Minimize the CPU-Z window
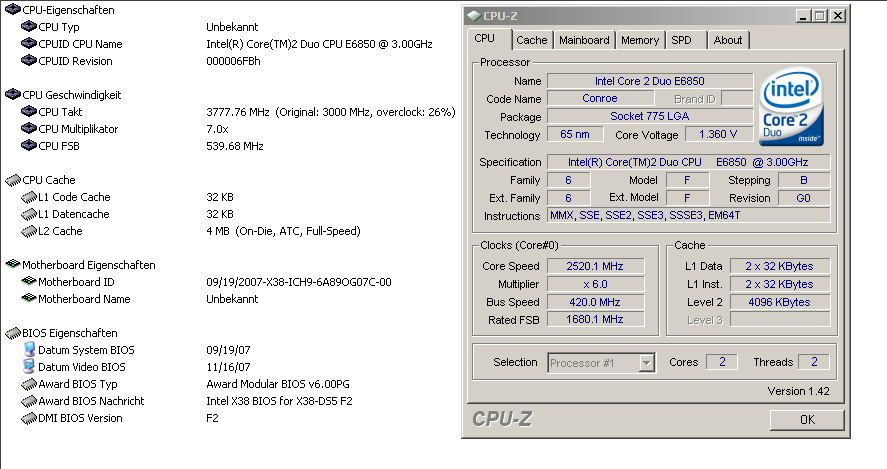This screenshot has width=887, height=469. (803, 16)
